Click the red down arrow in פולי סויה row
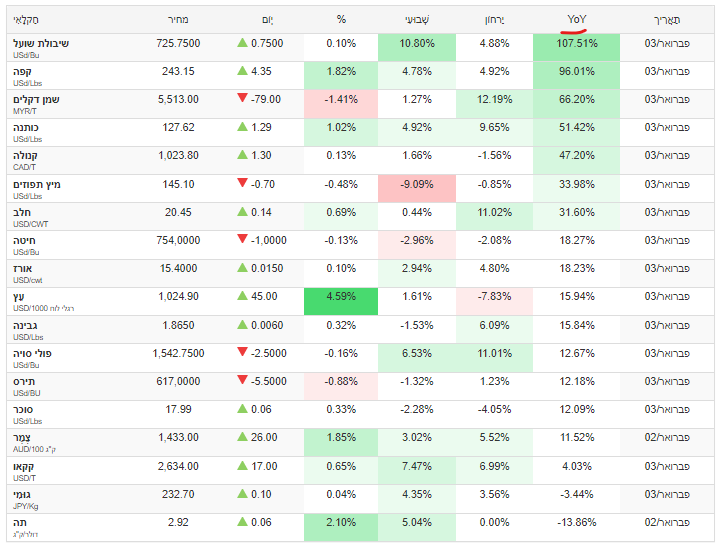Viewport: 720px width, 547px height. pos(242,352)
